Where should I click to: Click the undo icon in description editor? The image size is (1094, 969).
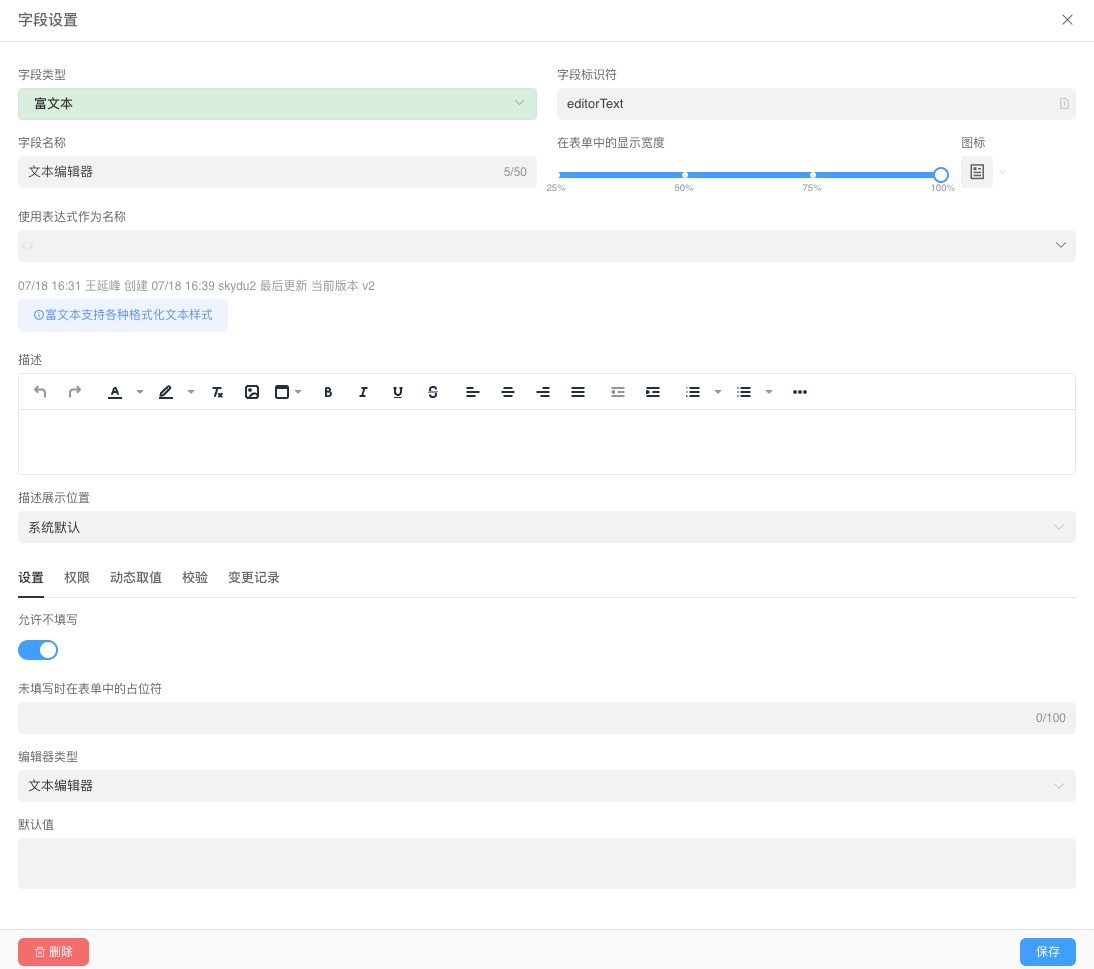pos(40,392)
